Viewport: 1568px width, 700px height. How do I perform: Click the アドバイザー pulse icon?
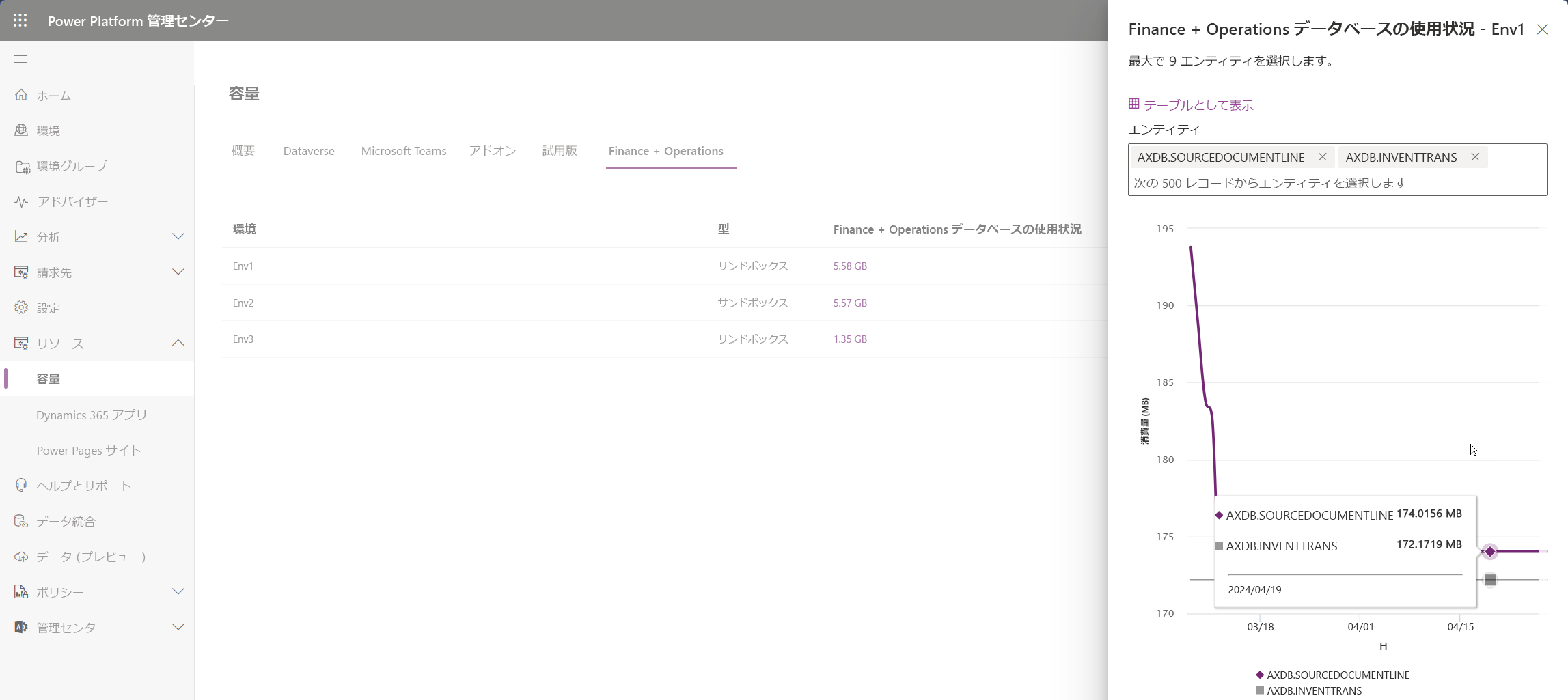click(x=21, y=201)
